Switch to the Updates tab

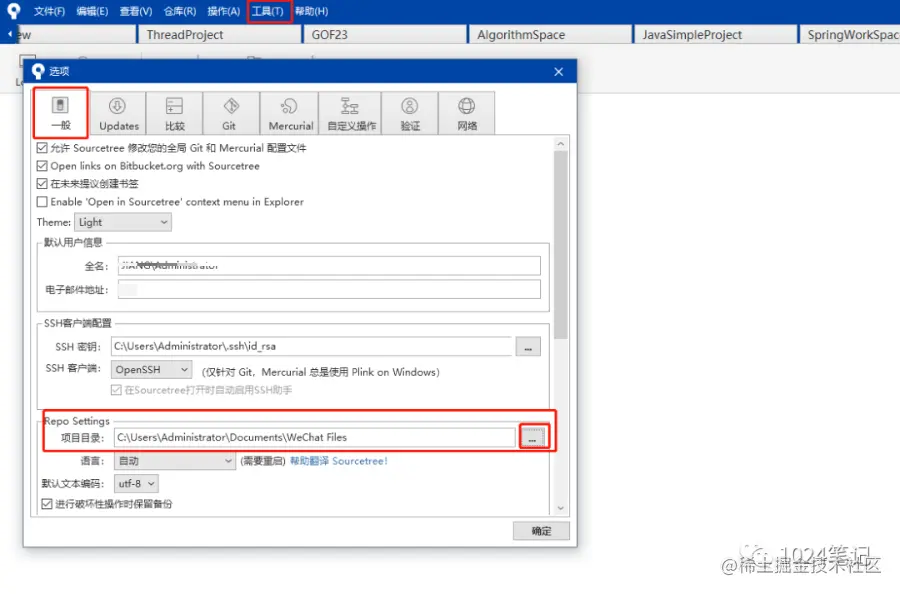pos(118,113)
